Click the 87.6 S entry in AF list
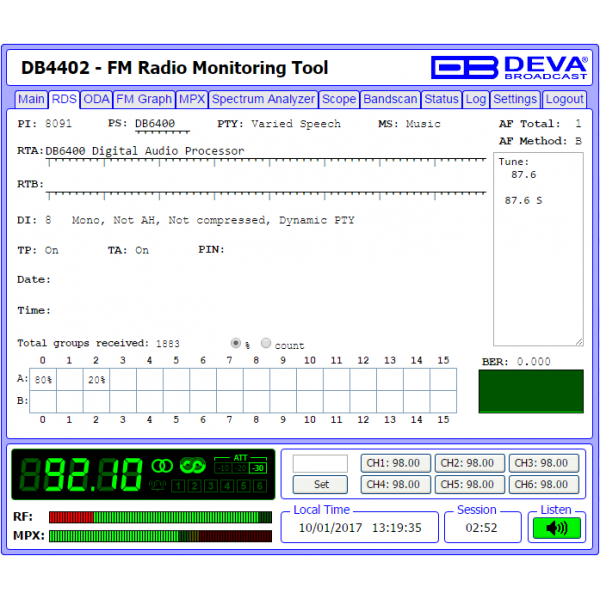 click(523, 201)
